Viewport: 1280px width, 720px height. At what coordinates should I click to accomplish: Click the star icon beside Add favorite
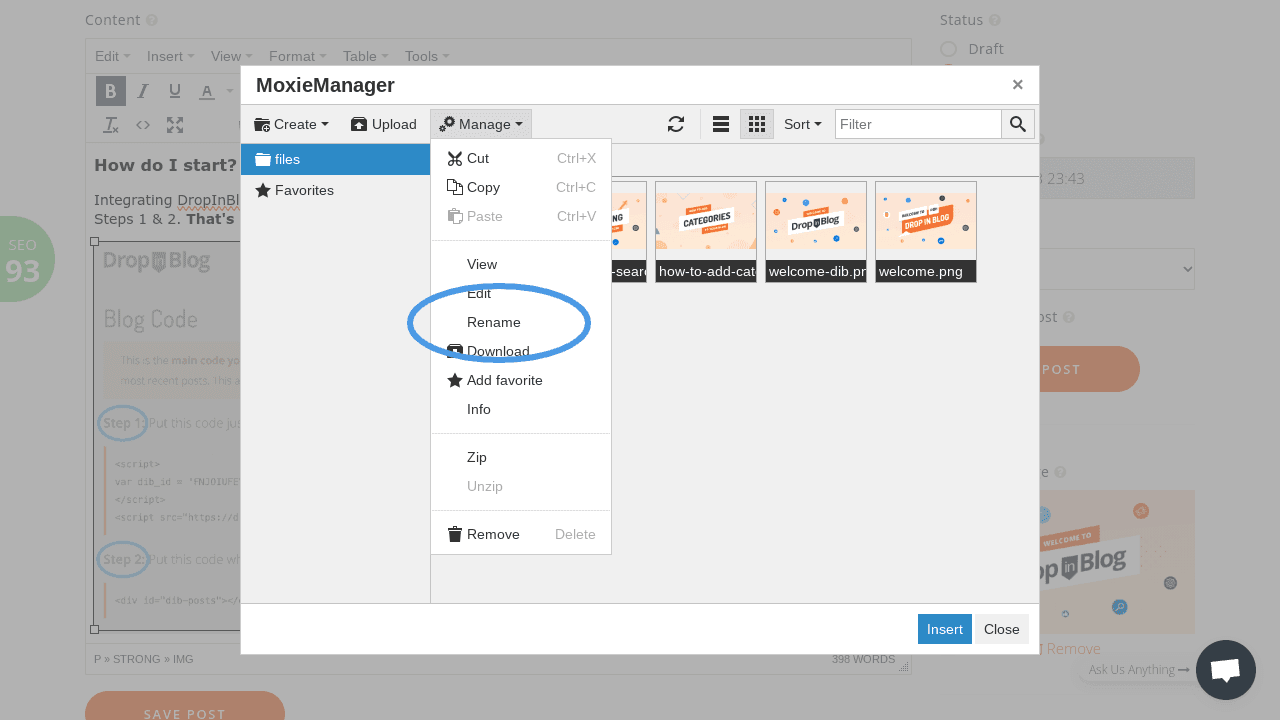pos(455,380)
